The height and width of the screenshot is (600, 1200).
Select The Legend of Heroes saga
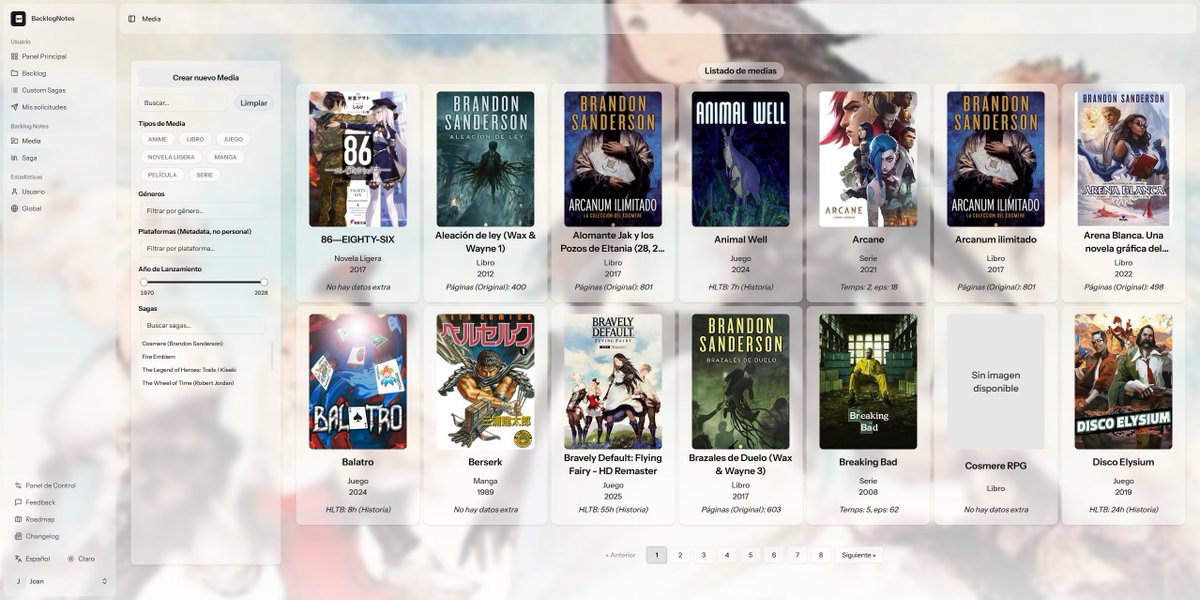coord(189,370)
